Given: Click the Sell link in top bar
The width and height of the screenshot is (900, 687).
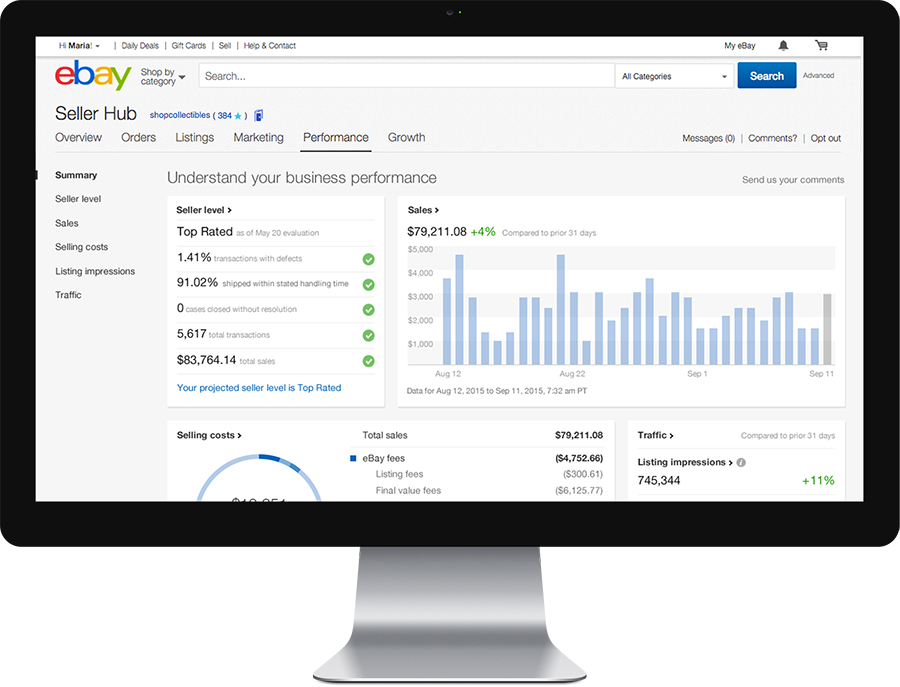Looking at the screenshot, I should [x=225, y=46].
